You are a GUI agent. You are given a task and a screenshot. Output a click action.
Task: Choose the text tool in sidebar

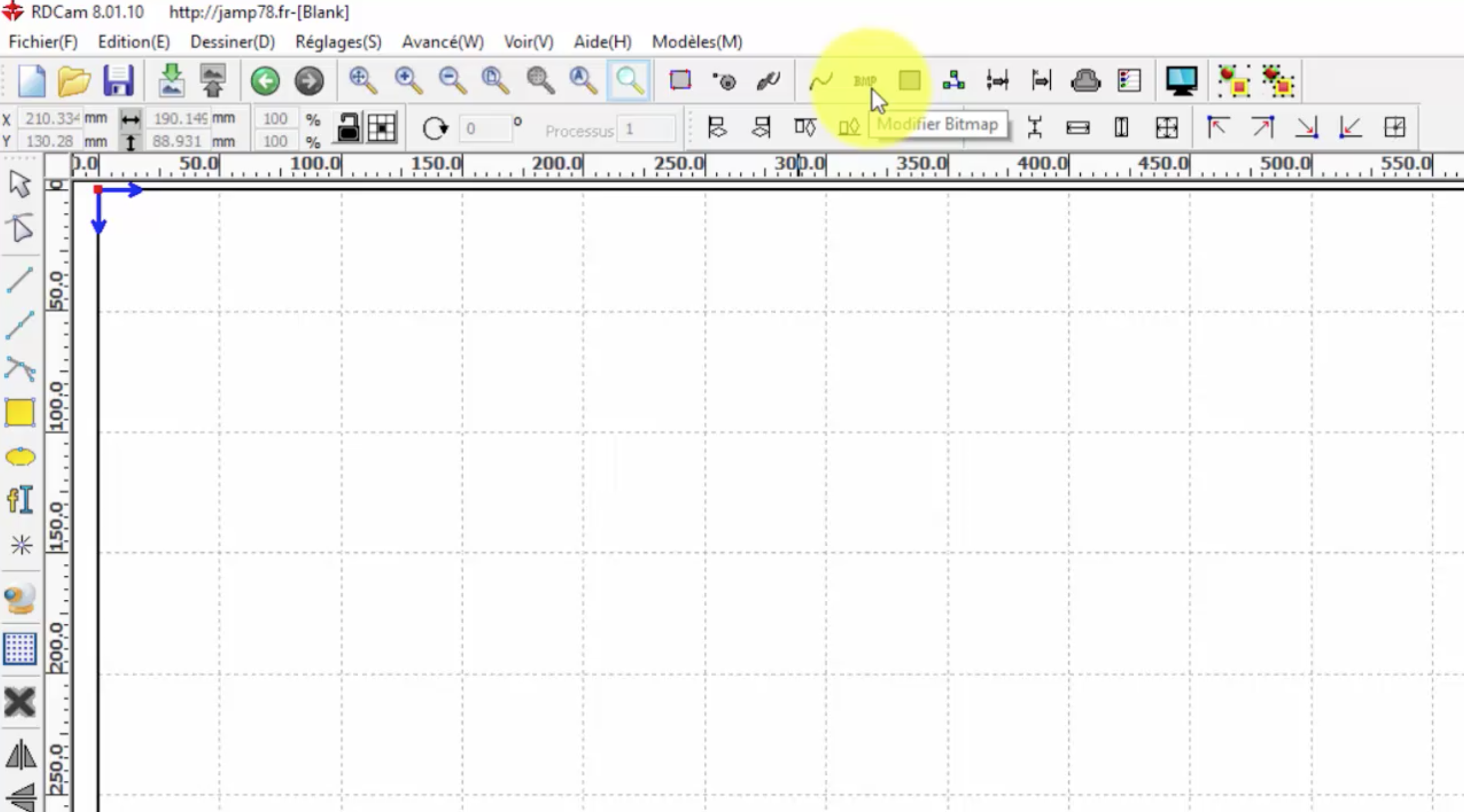pos(20,500)
